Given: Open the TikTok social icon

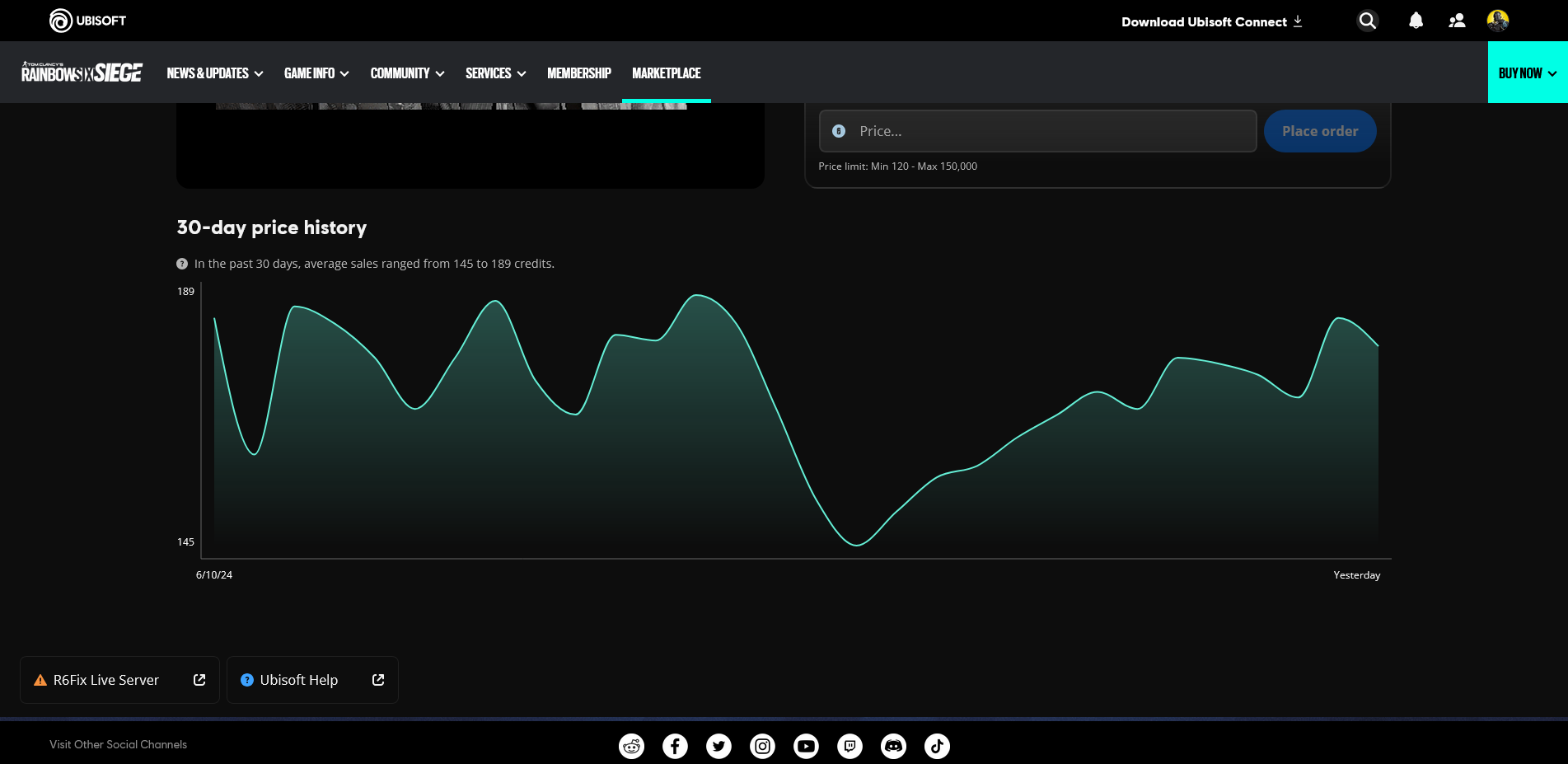Looking at the screenshot, I should [938, 746].
